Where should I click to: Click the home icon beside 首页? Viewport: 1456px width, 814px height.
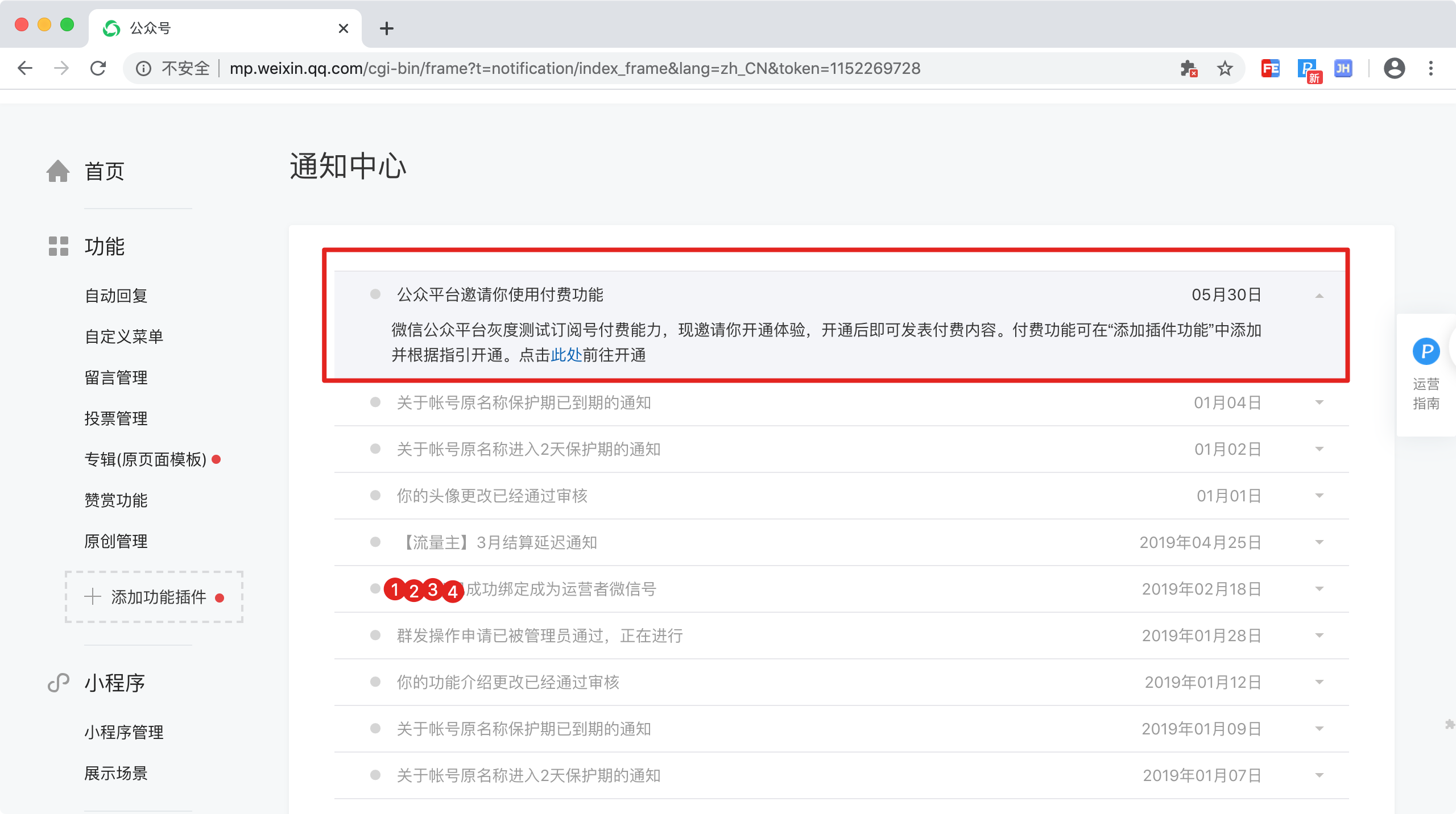pyautogui.click(x=58, y=171)
